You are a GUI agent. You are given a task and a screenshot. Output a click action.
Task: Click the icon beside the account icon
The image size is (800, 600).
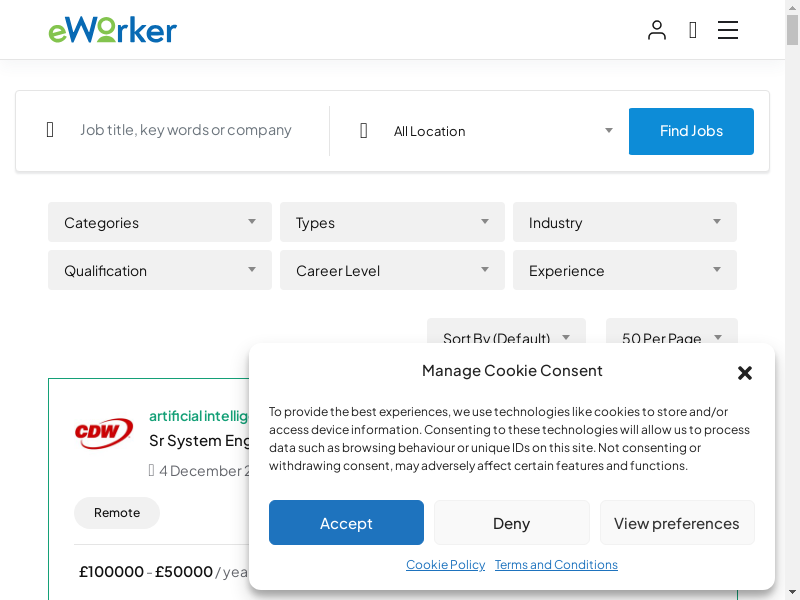point(693,30)
